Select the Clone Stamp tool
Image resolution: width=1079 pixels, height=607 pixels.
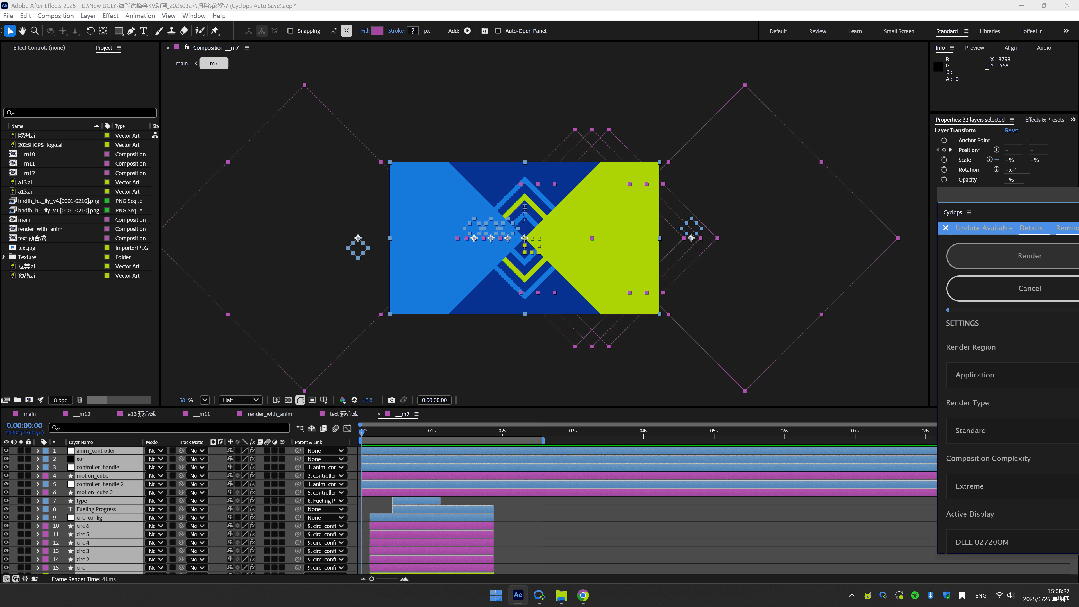coord(171,31)
